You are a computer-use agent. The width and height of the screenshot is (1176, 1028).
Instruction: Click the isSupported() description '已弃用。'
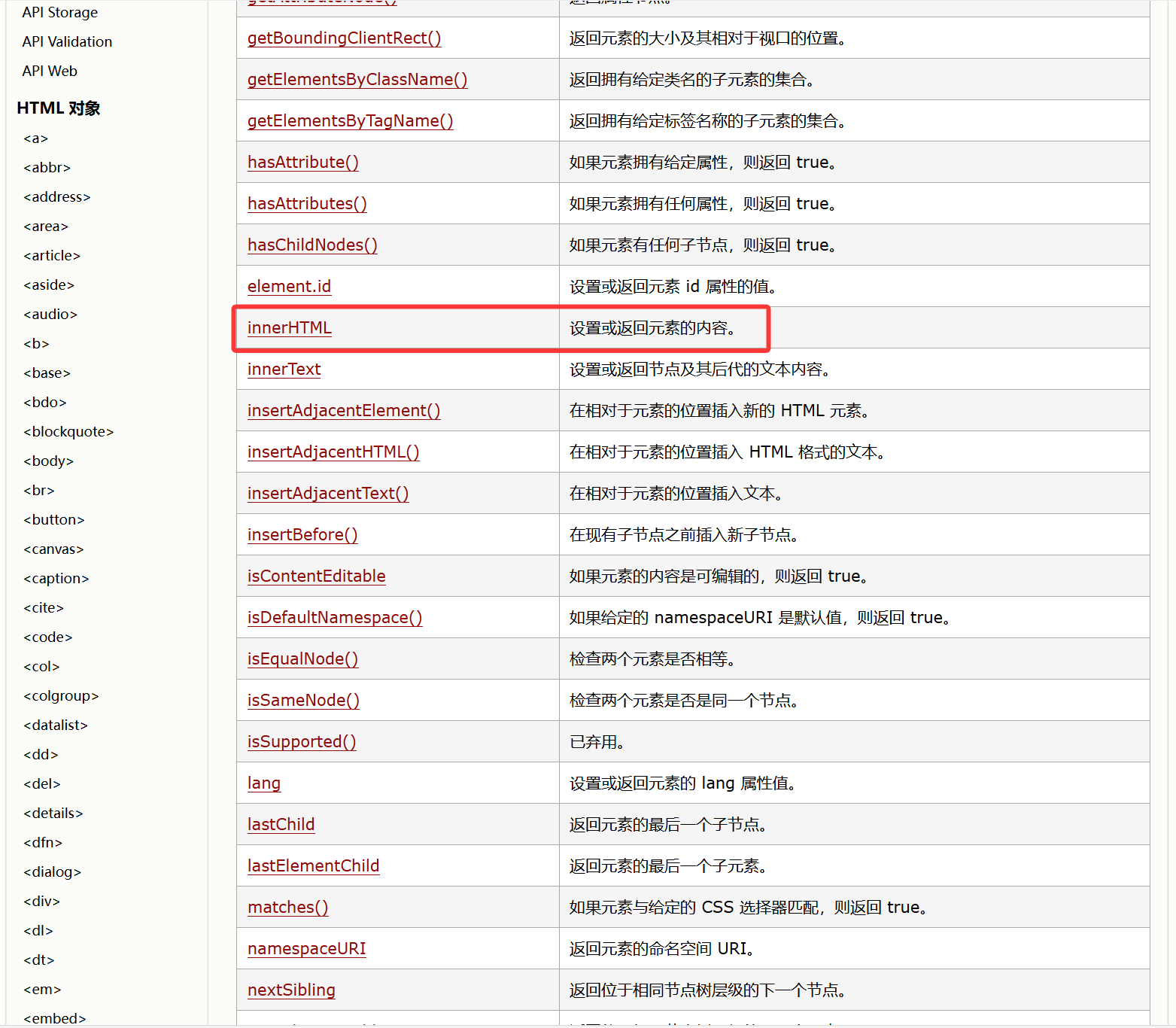[x=597, y=741]
